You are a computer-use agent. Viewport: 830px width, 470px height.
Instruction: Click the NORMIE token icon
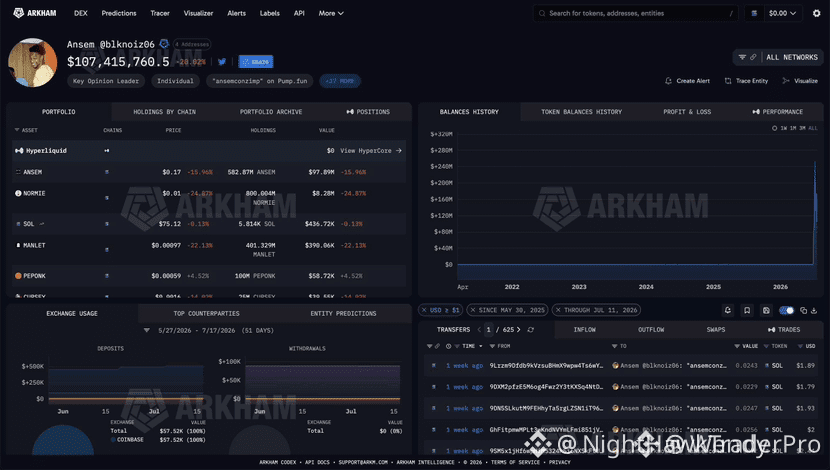(18, 193)
